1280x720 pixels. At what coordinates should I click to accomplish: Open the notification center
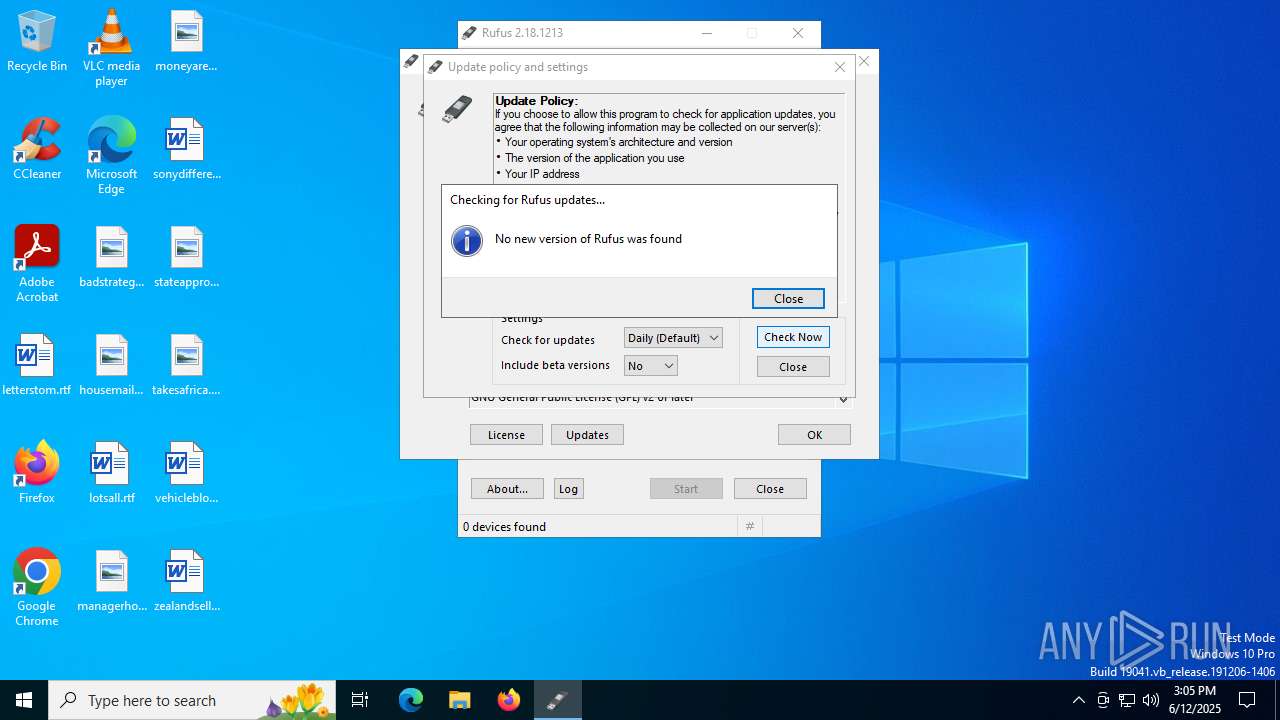[x=1247, y=700]
